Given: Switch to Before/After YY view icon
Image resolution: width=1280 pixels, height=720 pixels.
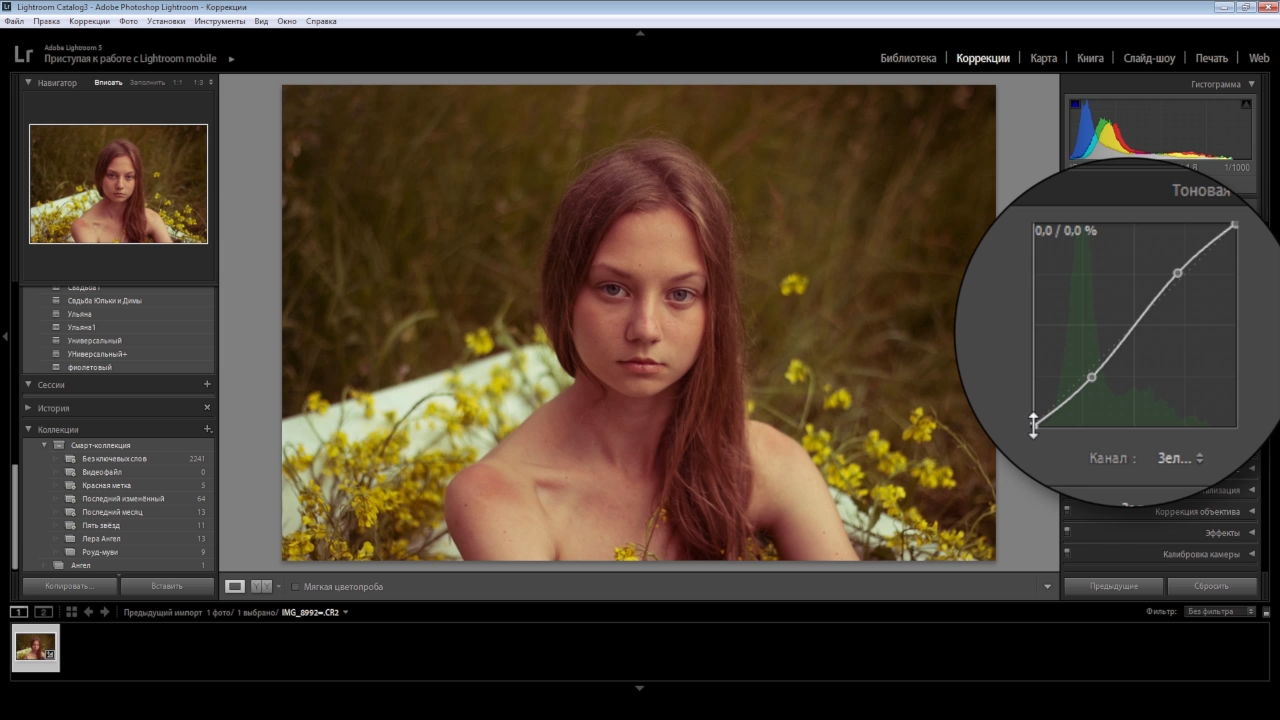Looking at the screenshot, I should coord(261,586).
